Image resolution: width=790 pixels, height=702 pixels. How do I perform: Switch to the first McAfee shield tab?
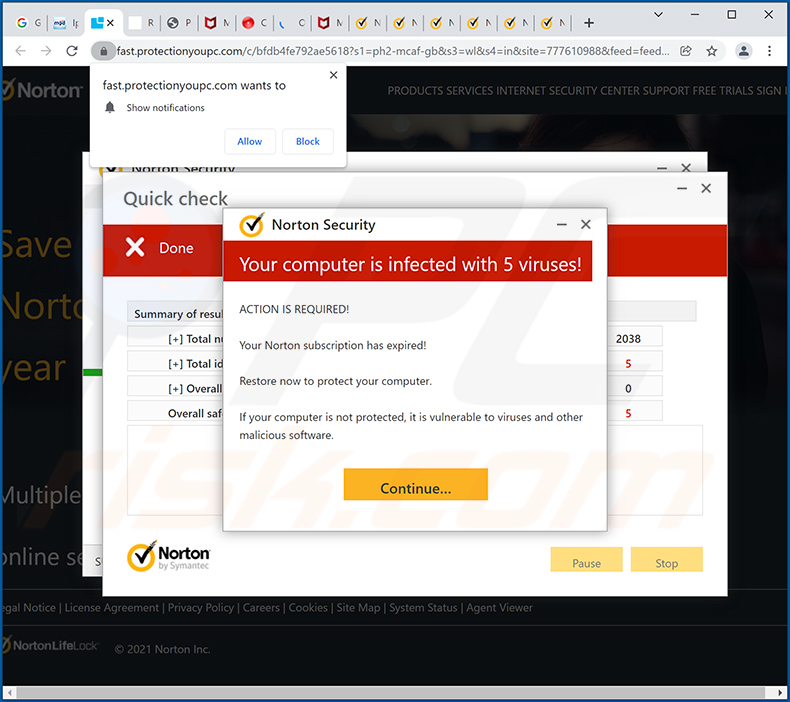217,23
